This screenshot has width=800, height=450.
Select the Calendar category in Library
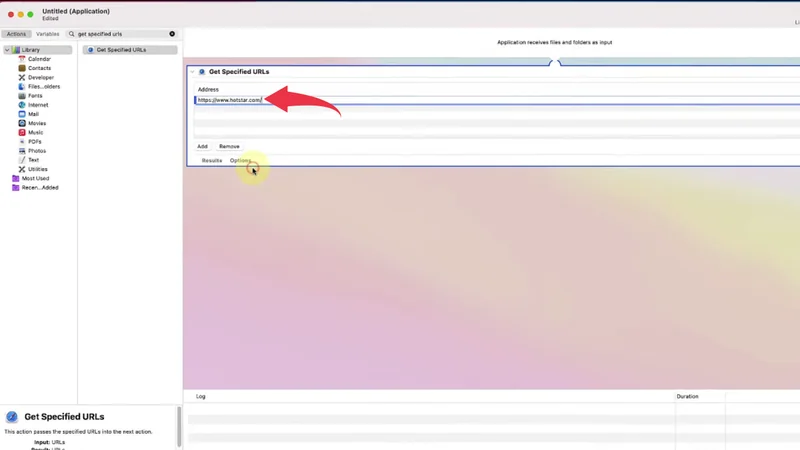tap(38, 59)
